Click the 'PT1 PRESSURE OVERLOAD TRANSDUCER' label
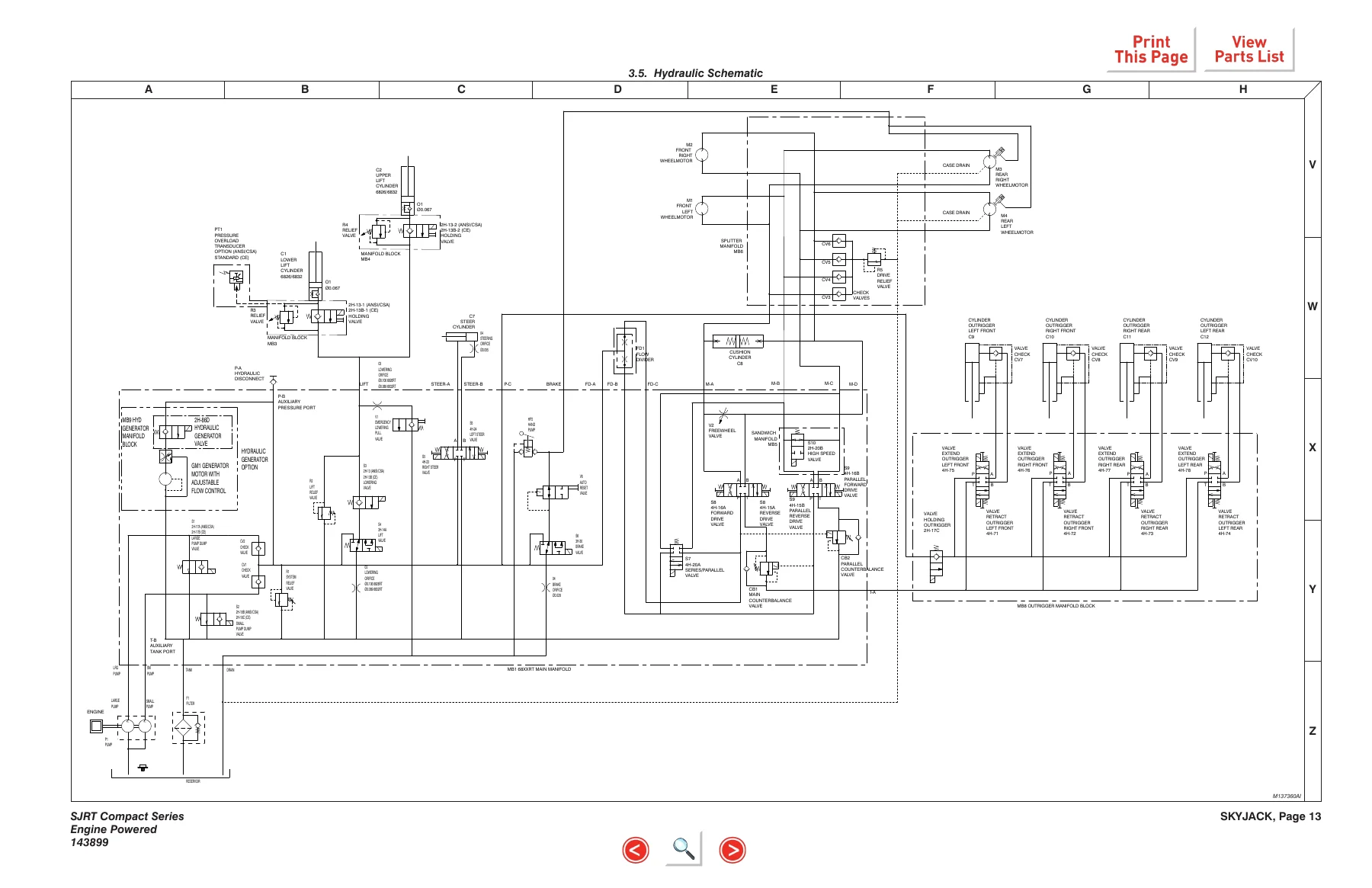Viewport: 1372px width, 888px height. tap(236, 243)
